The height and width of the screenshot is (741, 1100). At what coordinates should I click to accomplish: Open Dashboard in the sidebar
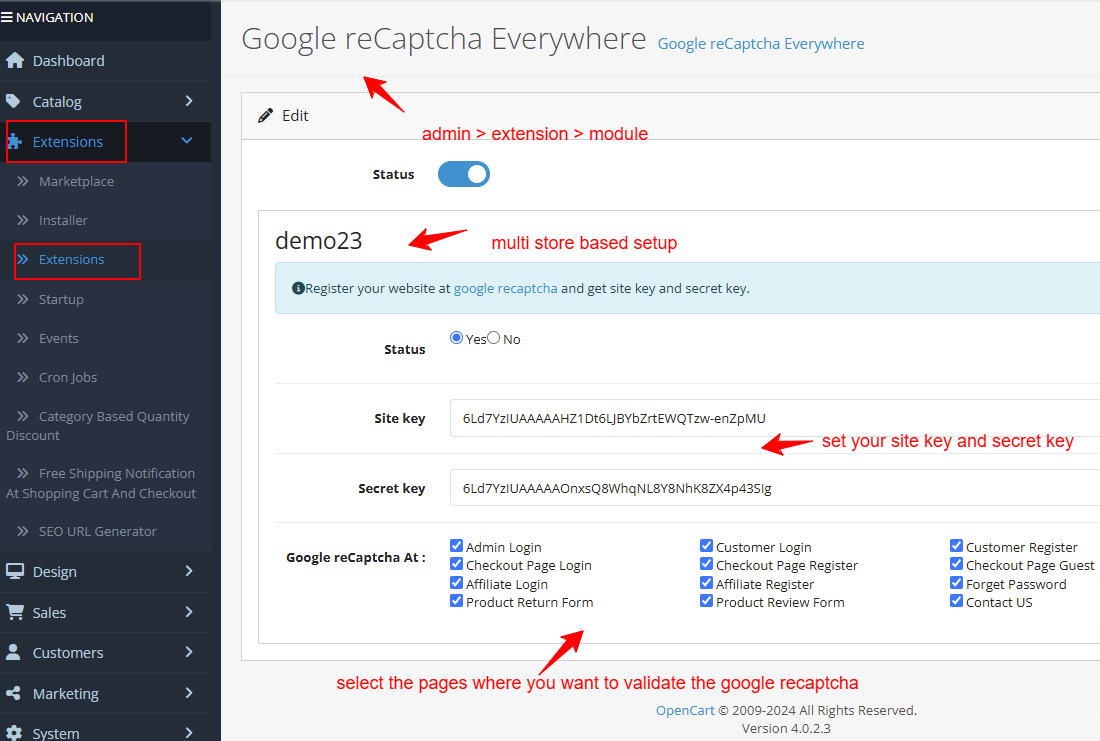(105, 61)
